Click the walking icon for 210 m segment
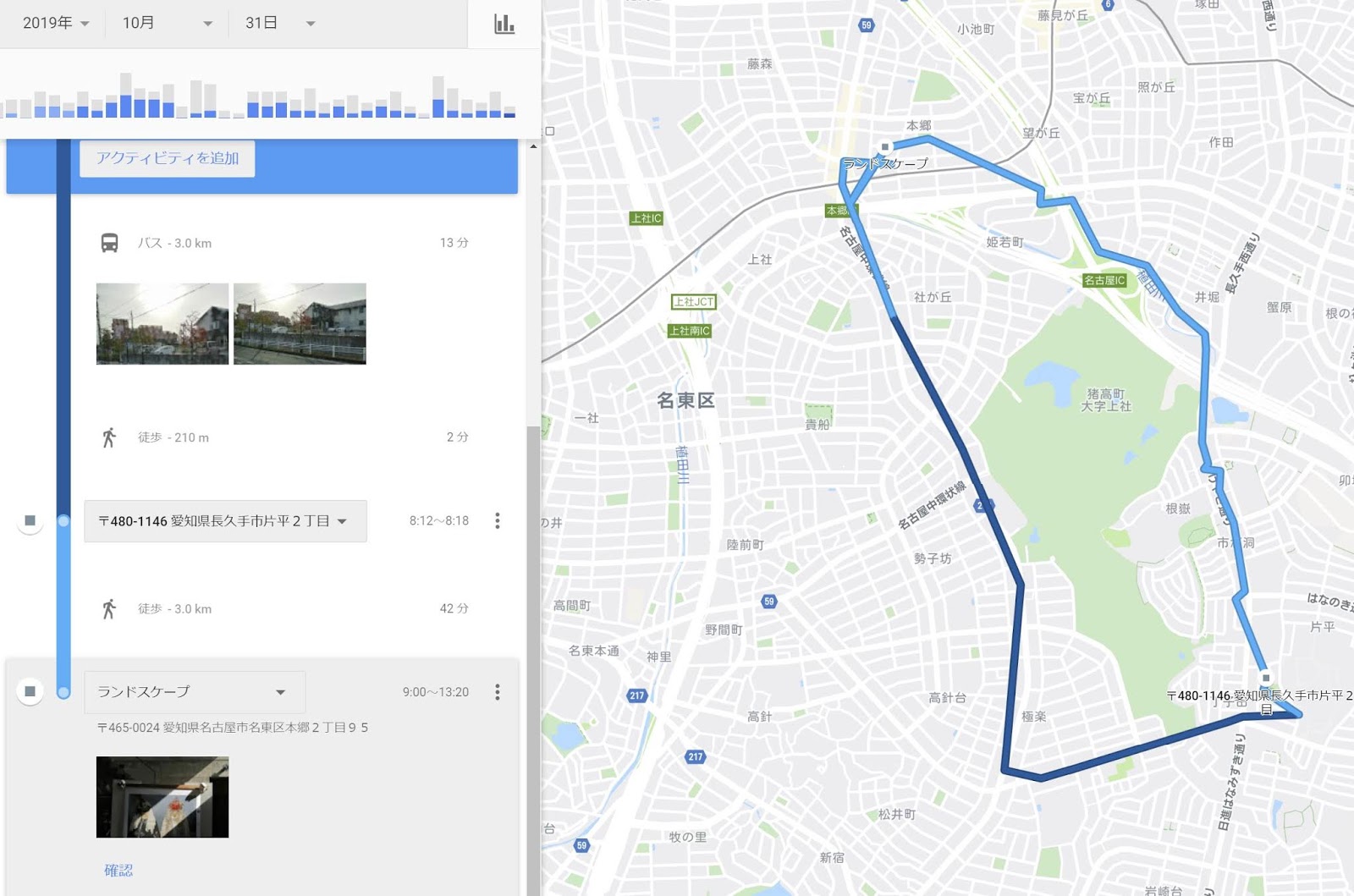Viewport: 1354px width, 896px height. [x=109, y=437]
